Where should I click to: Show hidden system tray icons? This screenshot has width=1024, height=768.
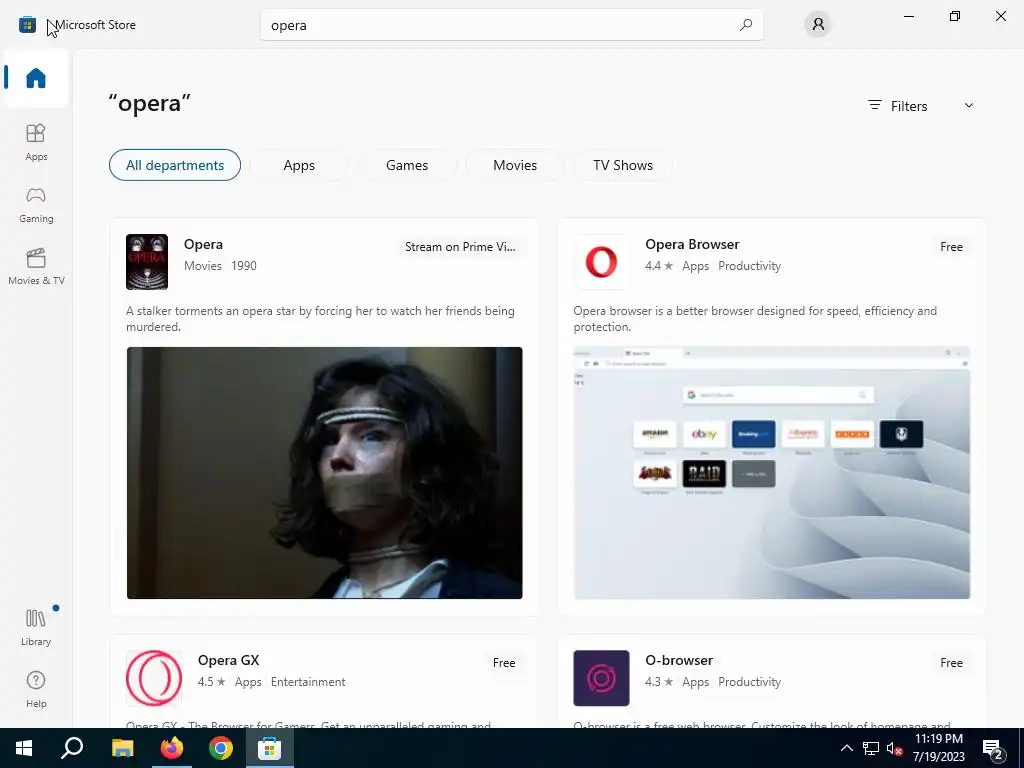tap(846, 748)
